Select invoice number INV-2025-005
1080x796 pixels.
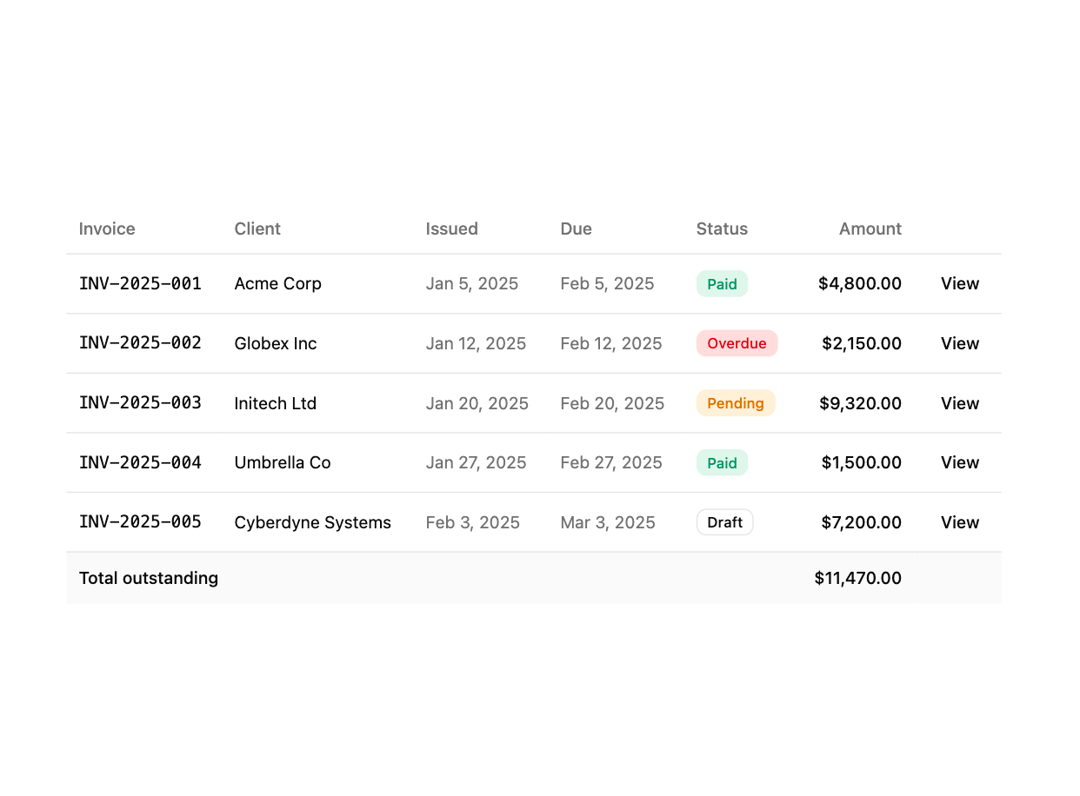point(140,522)
